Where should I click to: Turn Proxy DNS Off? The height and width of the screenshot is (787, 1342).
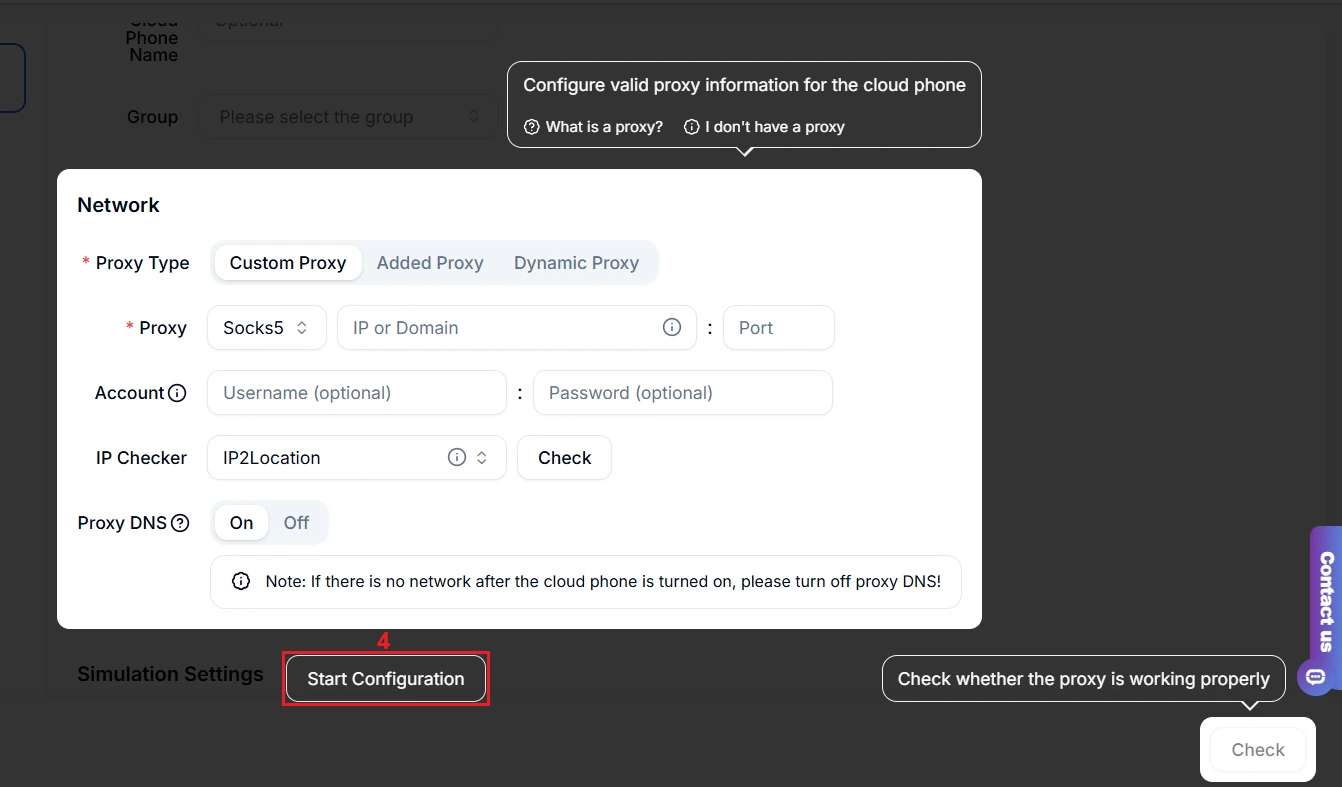pos(296,523)
